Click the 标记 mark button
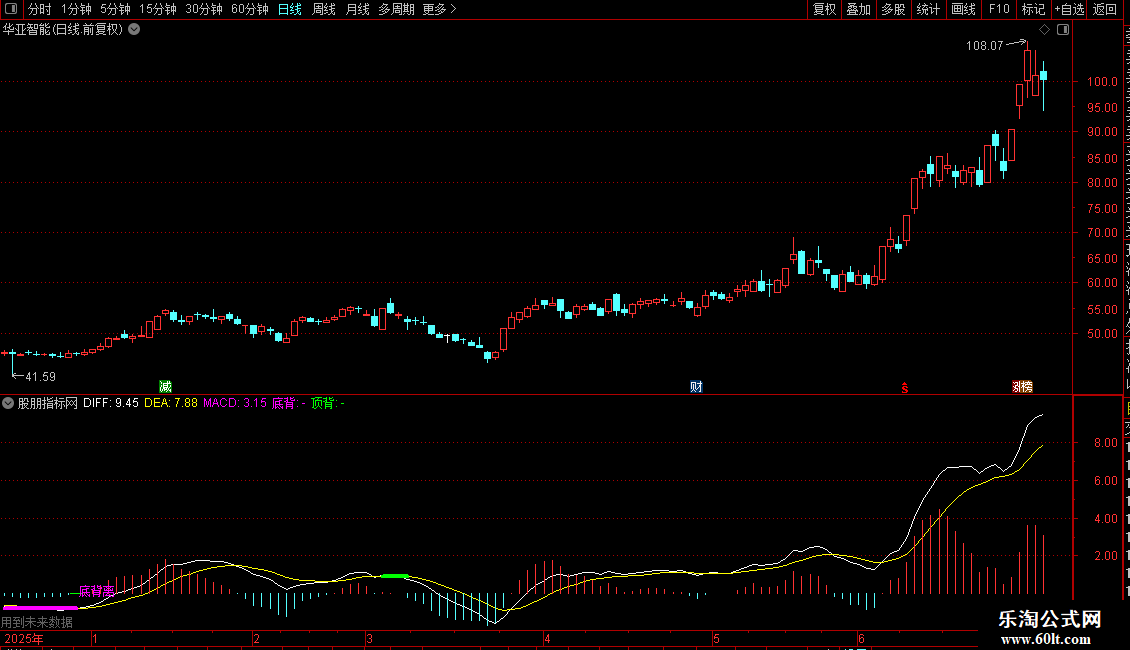The image size is (1130, 650). (1033, 9)
